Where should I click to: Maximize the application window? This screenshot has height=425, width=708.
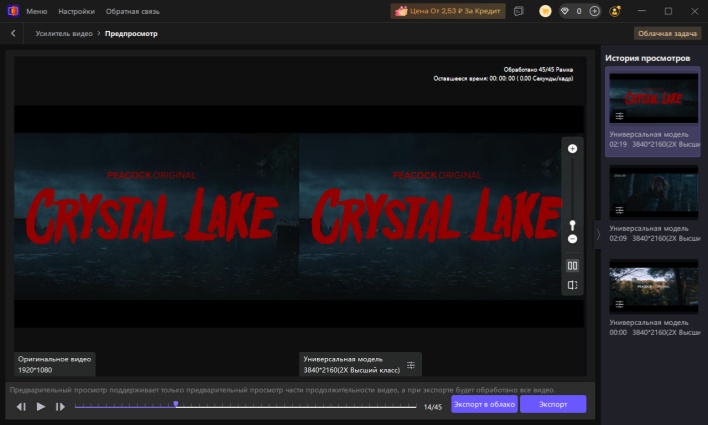[668, 11]
